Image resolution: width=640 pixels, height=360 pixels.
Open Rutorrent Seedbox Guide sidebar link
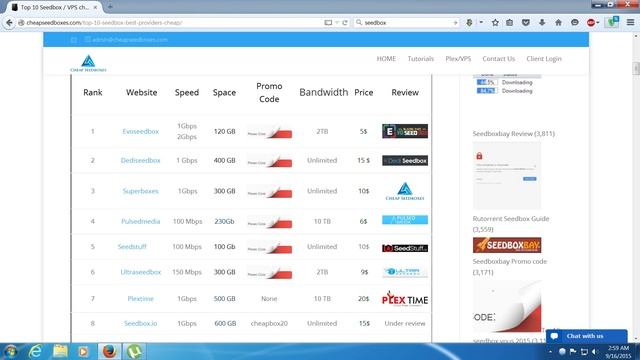pos(511,224)
